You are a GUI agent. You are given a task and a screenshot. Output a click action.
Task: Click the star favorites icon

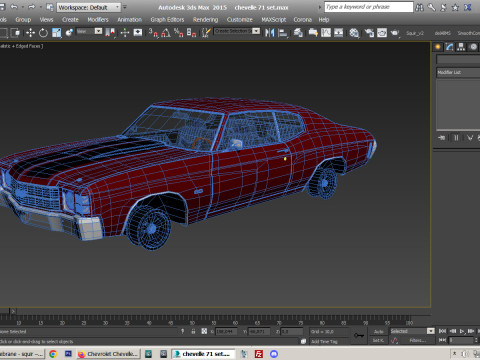[x=455, y=7]
